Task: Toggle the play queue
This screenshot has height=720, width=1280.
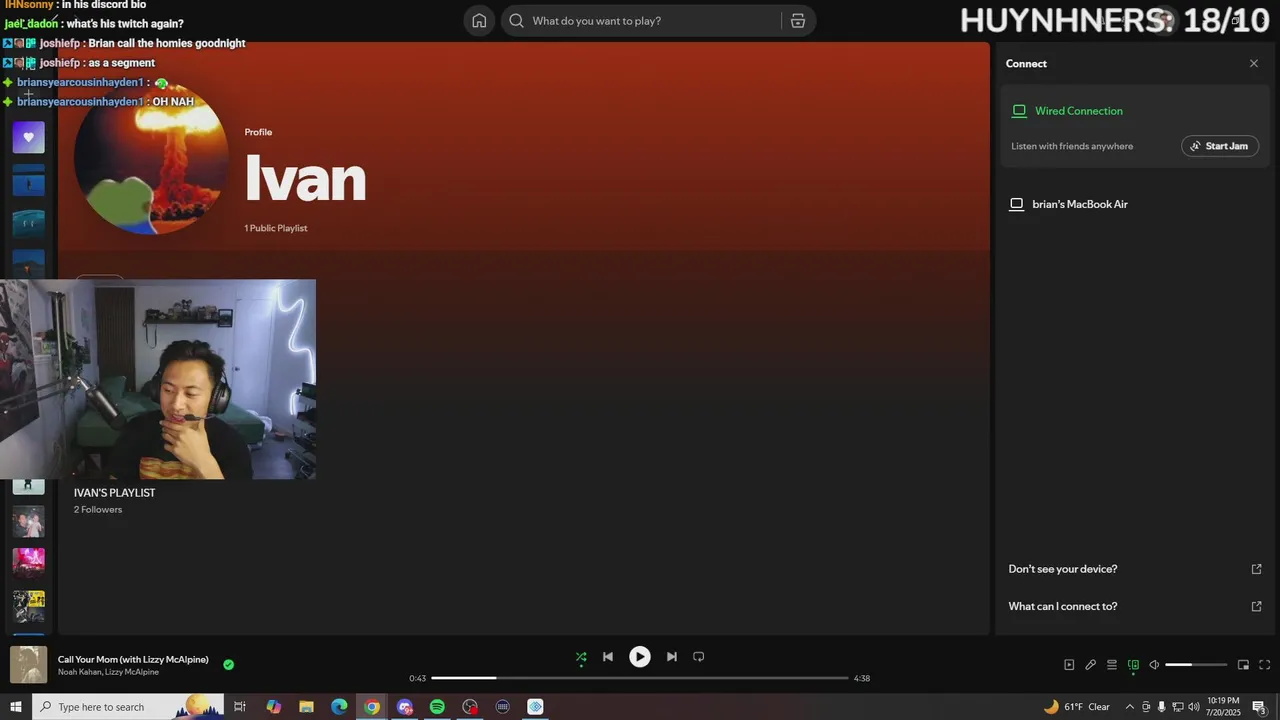Action: coord(1112,665)
